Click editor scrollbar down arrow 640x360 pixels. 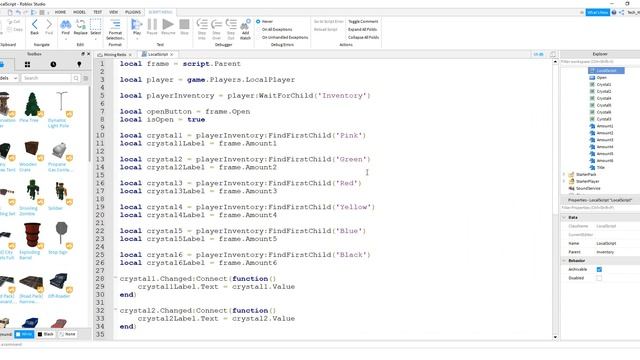click(x=555, y=337)
